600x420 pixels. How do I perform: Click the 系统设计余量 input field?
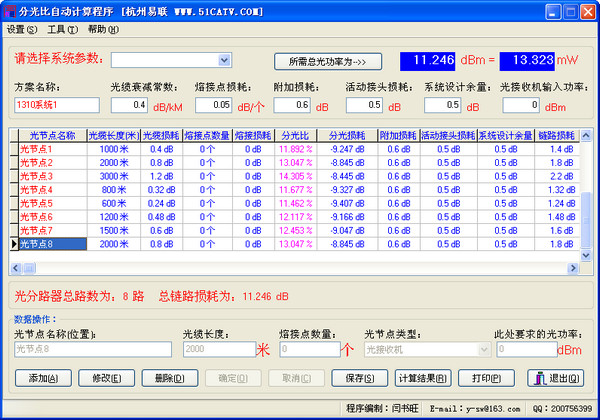[442, 105]
